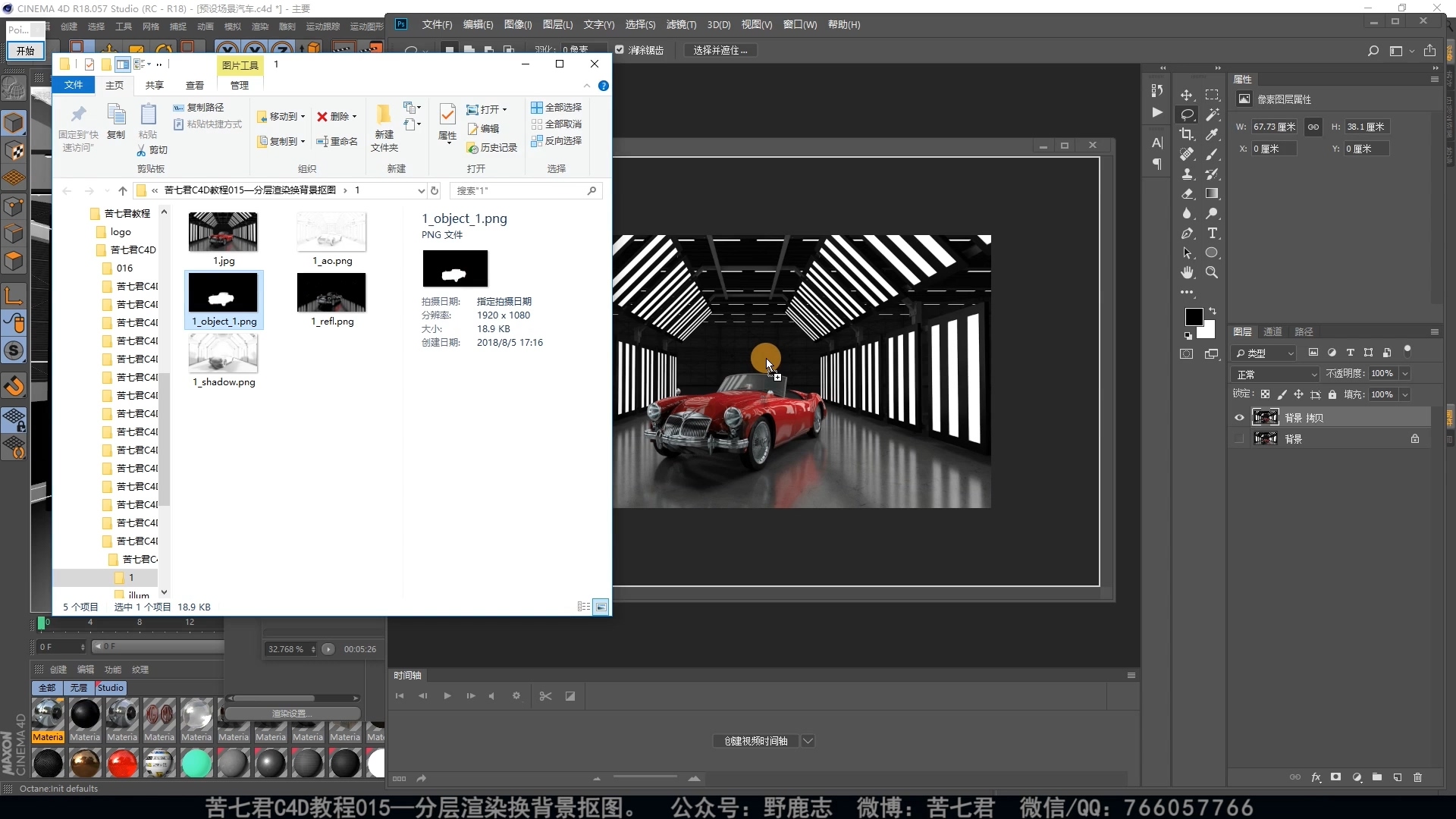Toggle lock transparent pixels icon
This screenshot has width=1456, height=819.
(1265, 394)
